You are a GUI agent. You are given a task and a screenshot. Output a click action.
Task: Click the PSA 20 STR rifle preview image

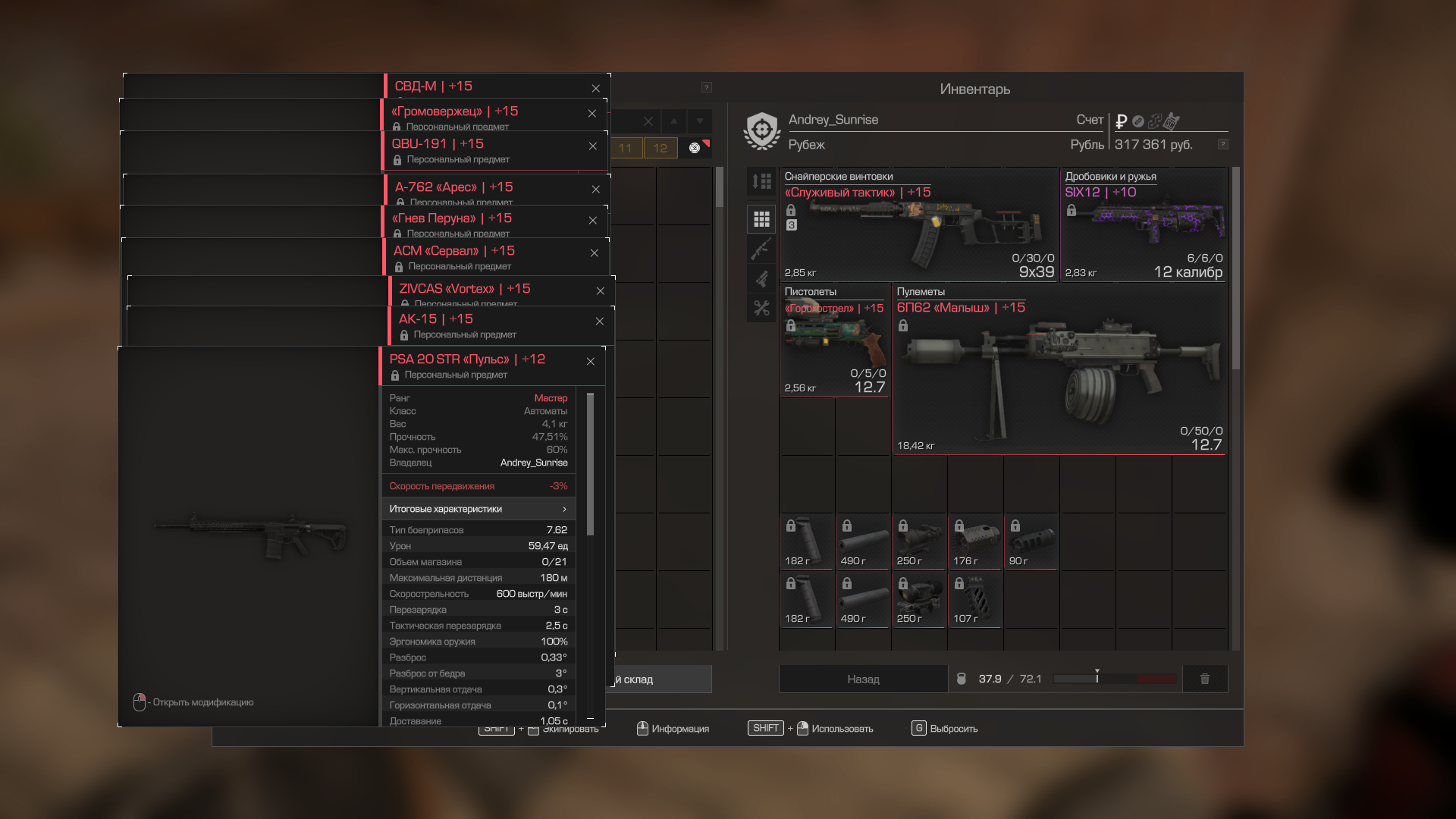click(x=250, y=535)
